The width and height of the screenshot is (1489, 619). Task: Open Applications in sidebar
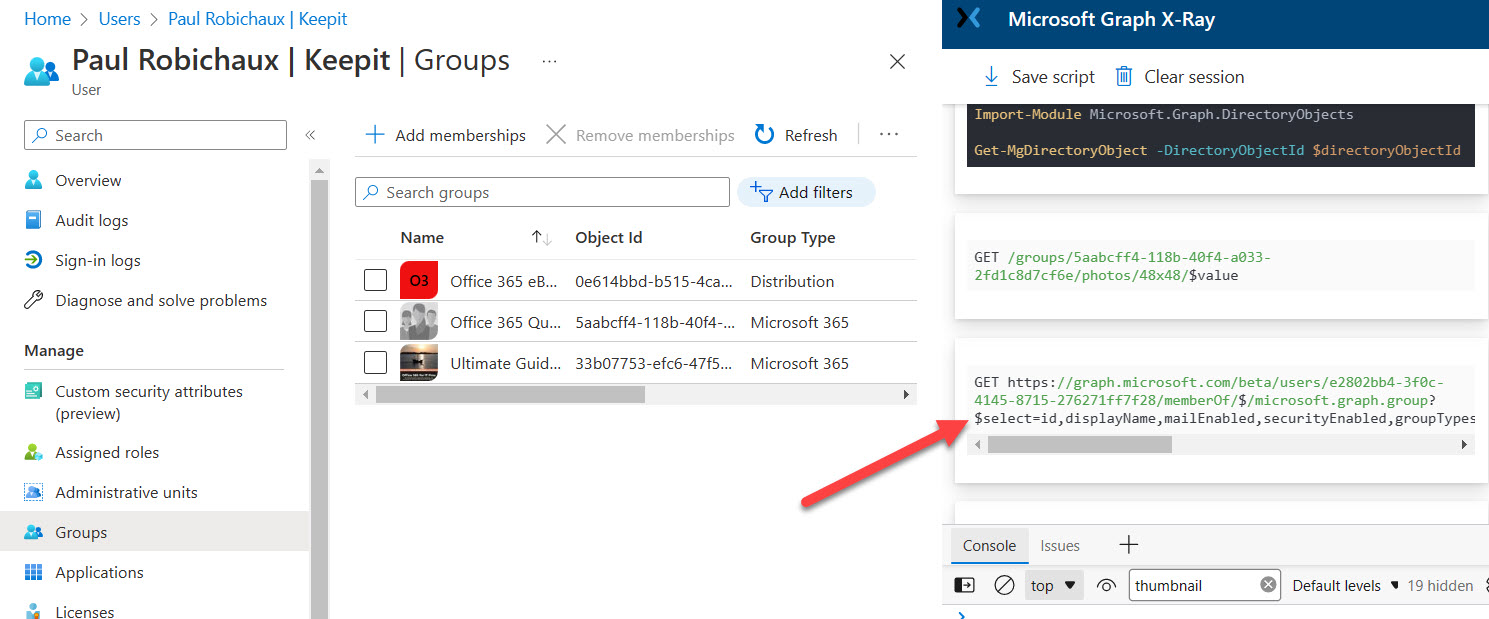99,573
